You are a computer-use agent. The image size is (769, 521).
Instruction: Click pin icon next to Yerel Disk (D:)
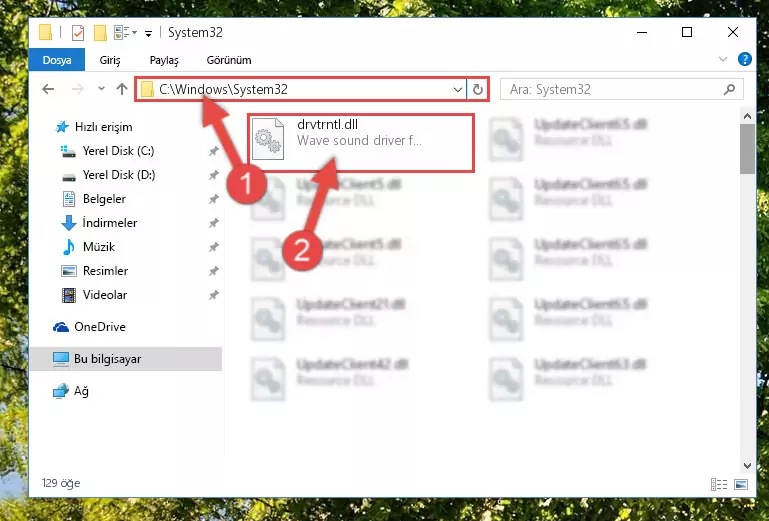click(213, 175)
